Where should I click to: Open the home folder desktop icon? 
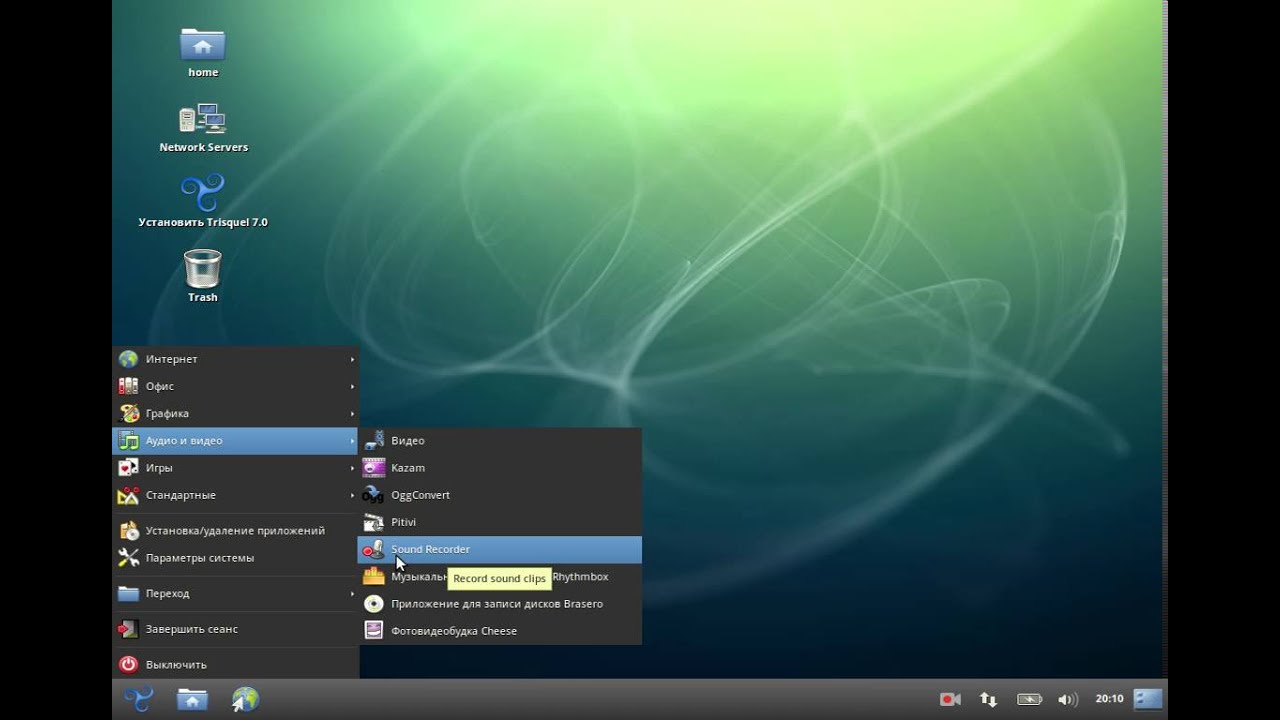tap(202, 45)
